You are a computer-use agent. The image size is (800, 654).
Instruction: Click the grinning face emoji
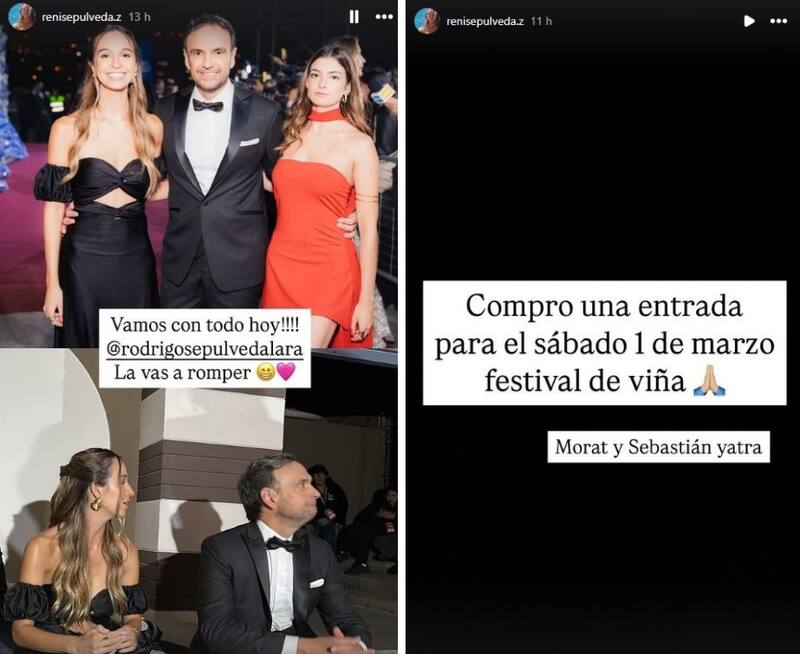click(x=265, y=372)
